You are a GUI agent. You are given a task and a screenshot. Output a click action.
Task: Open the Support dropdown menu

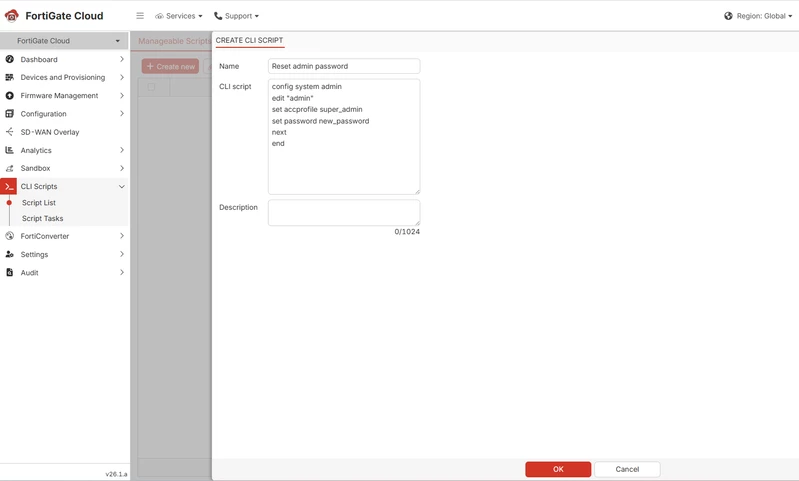tap(236, 16)
